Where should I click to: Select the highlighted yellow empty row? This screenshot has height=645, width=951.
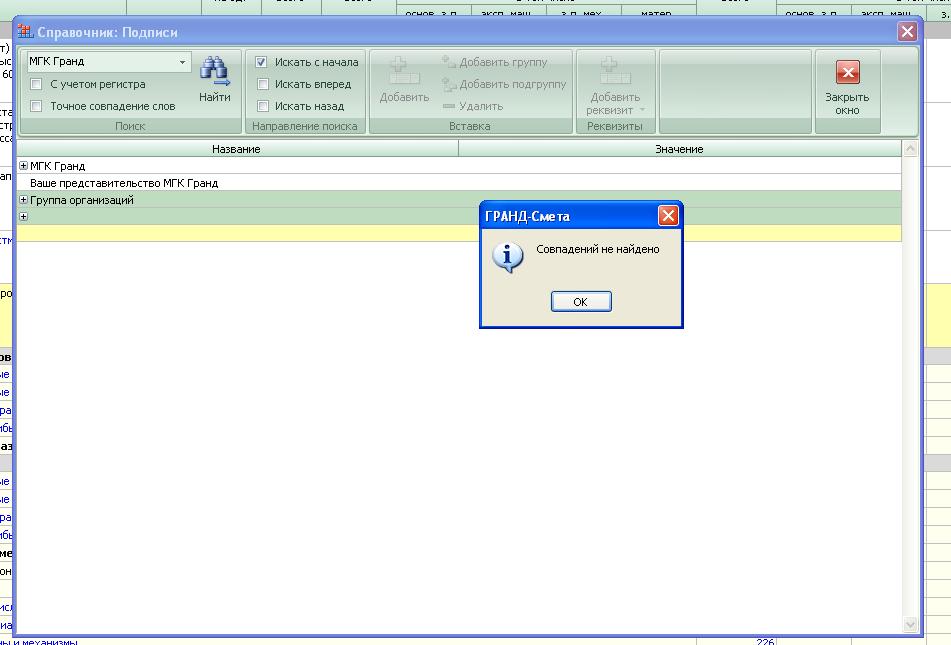pyautogui.click(x=459, y=233)
